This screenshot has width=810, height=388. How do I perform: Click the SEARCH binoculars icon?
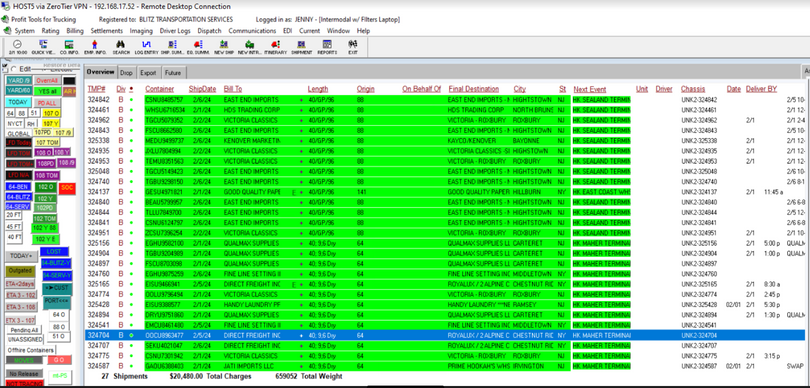click(x=121, y=47)
